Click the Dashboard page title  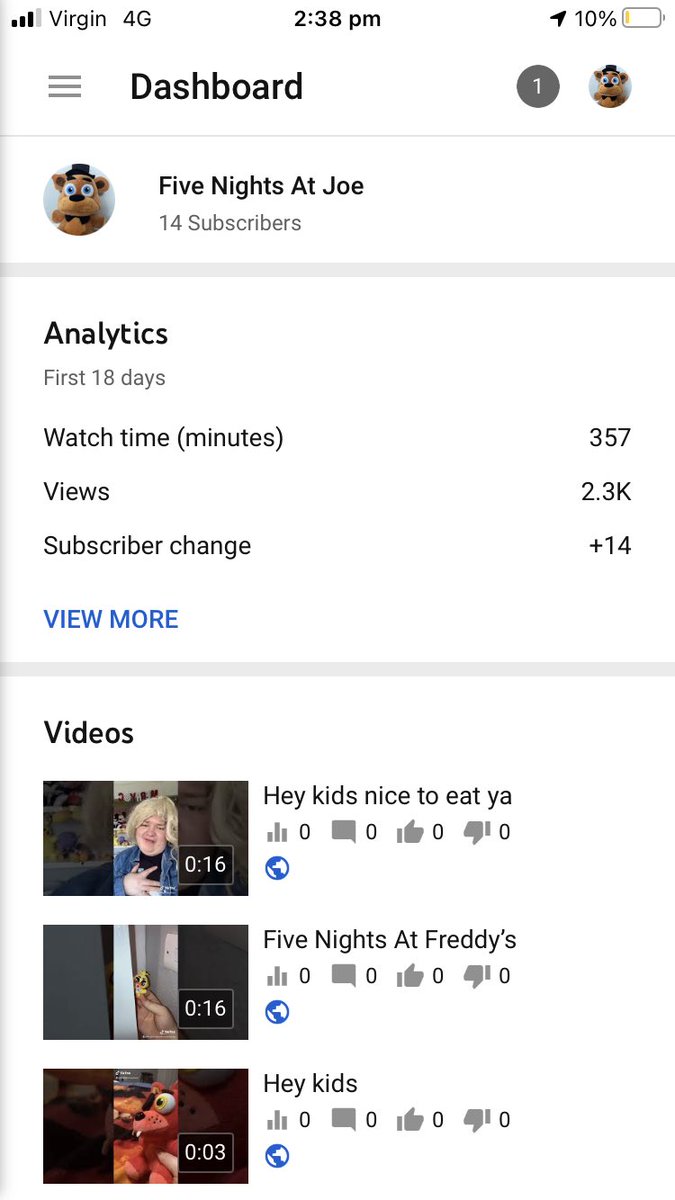(216, 87)
